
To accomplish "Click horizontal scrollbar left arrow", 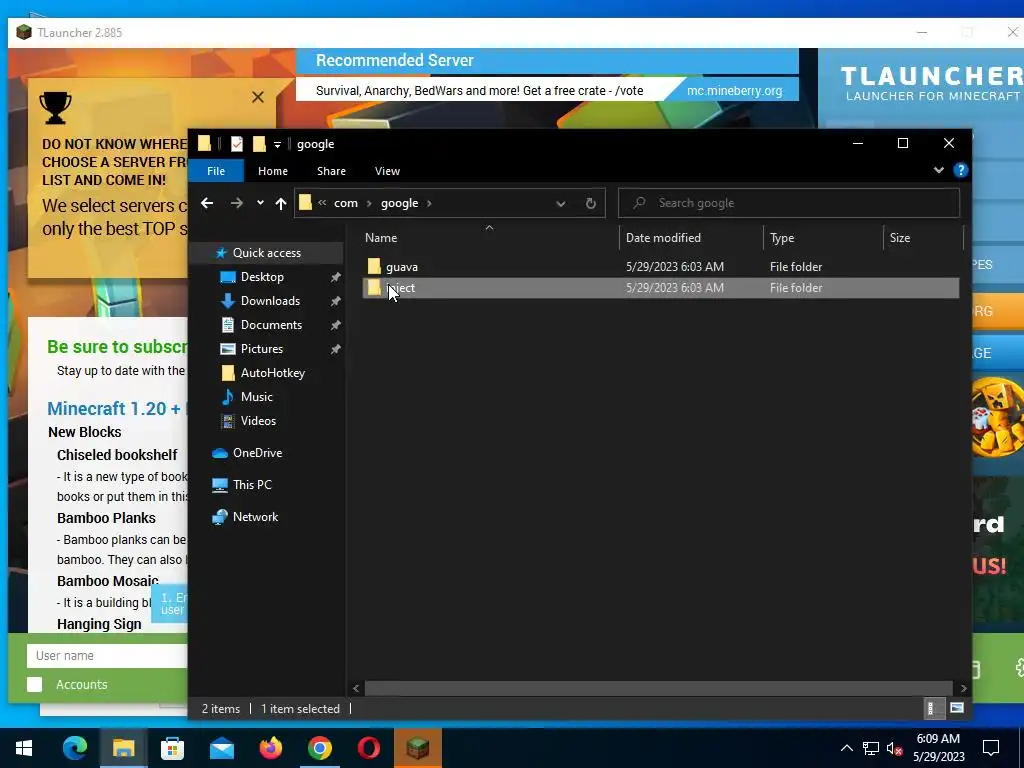I will [356, 688].
